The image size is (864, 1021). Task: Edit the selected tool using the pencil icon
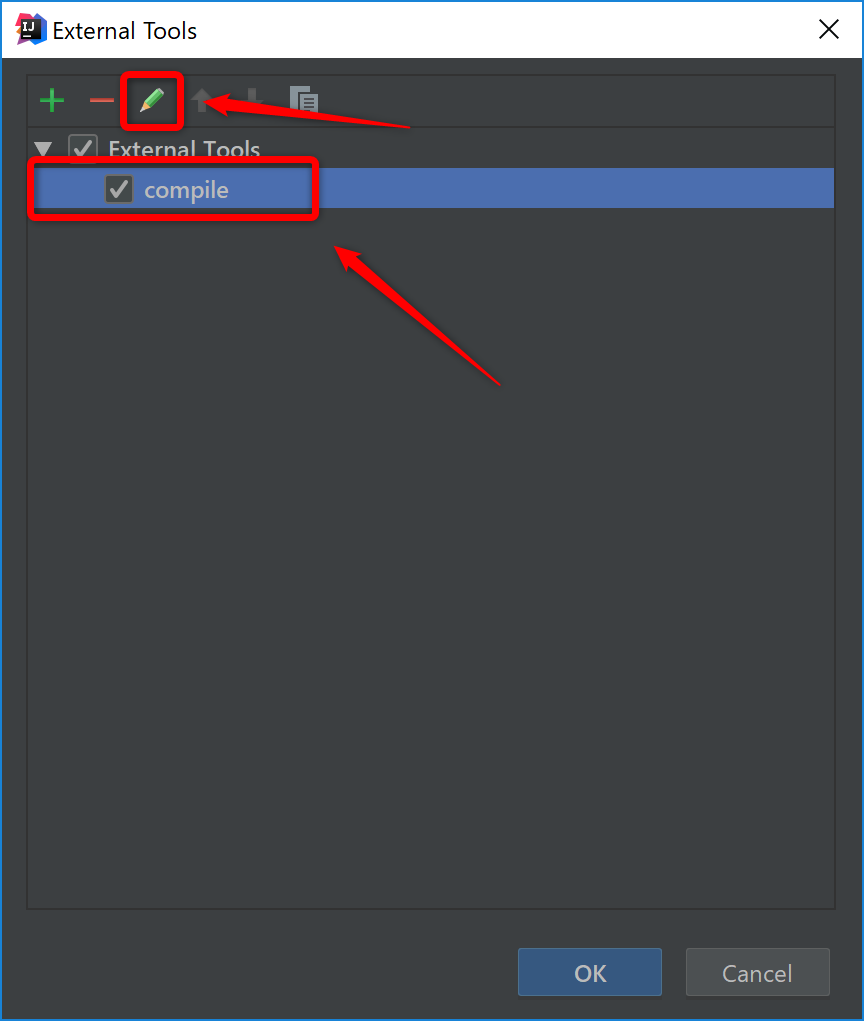click(x=152, y=100)
